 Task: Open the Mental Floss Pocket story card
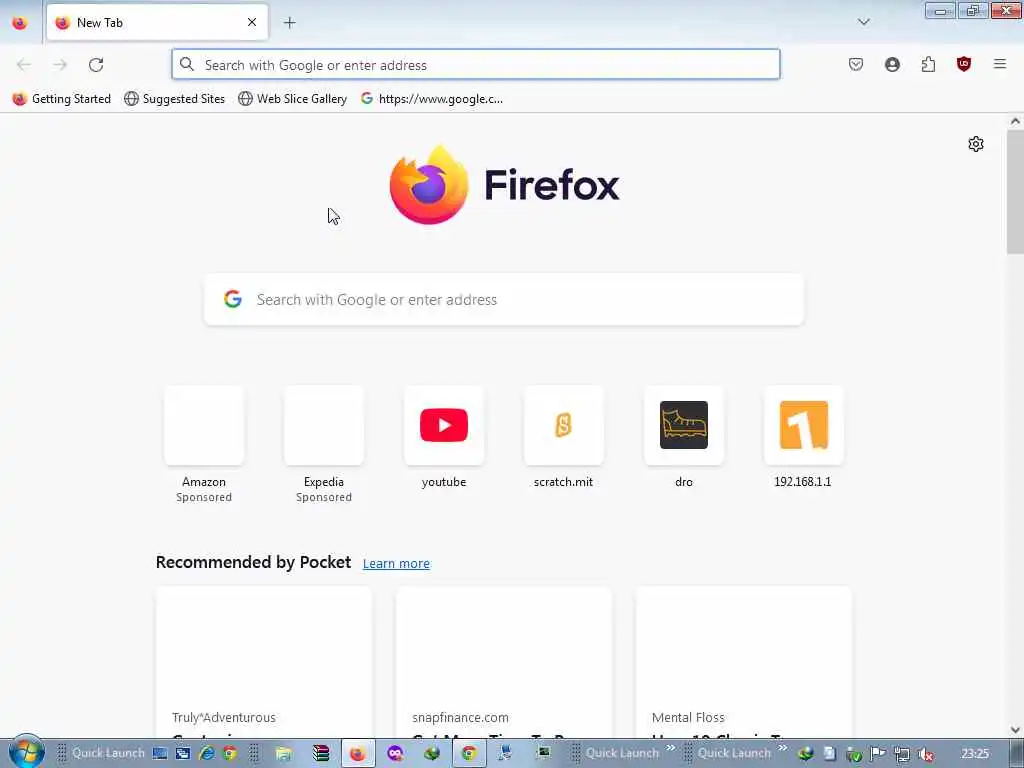(x=744, y=662)
